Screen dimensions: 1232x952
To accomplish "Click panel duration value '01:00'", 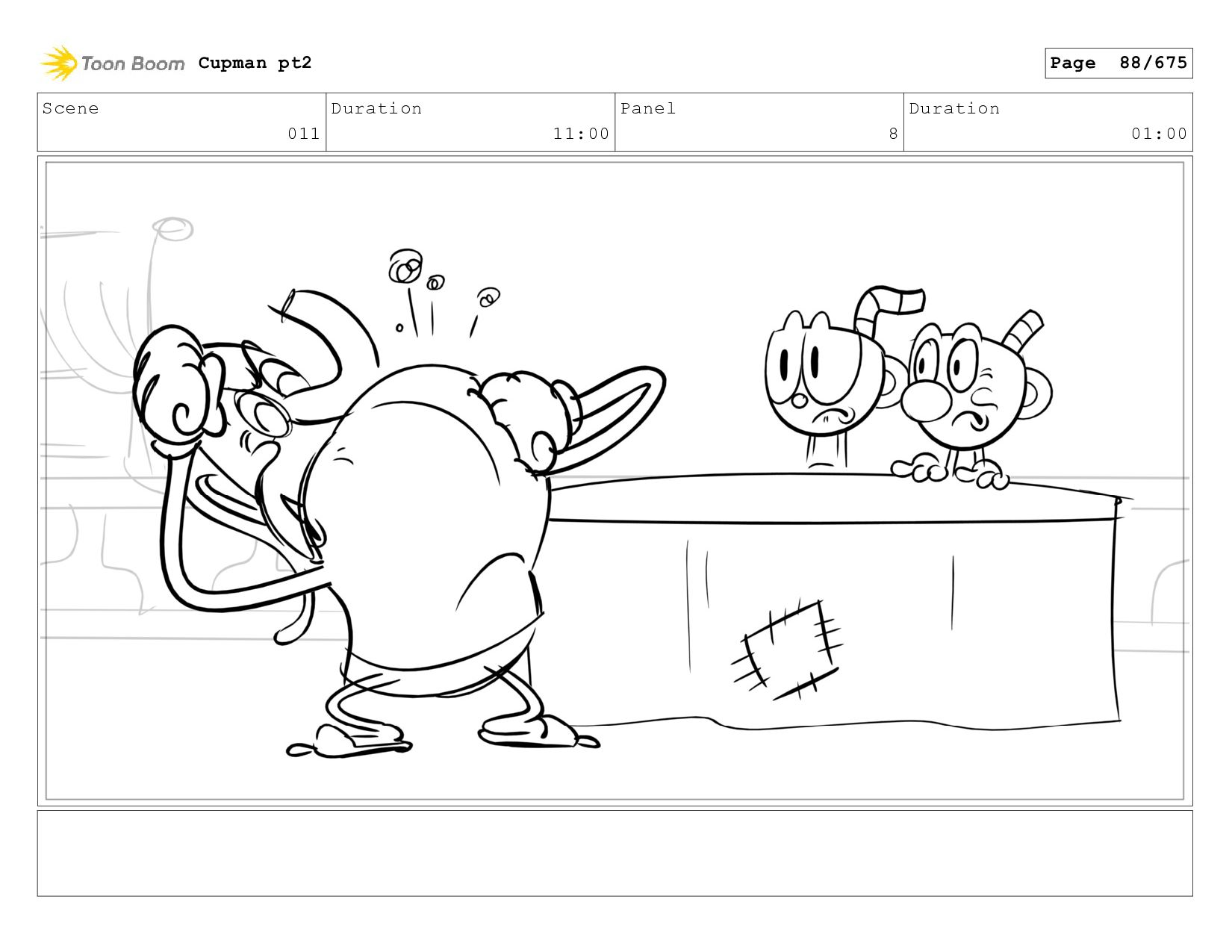I will point(1159,134).
